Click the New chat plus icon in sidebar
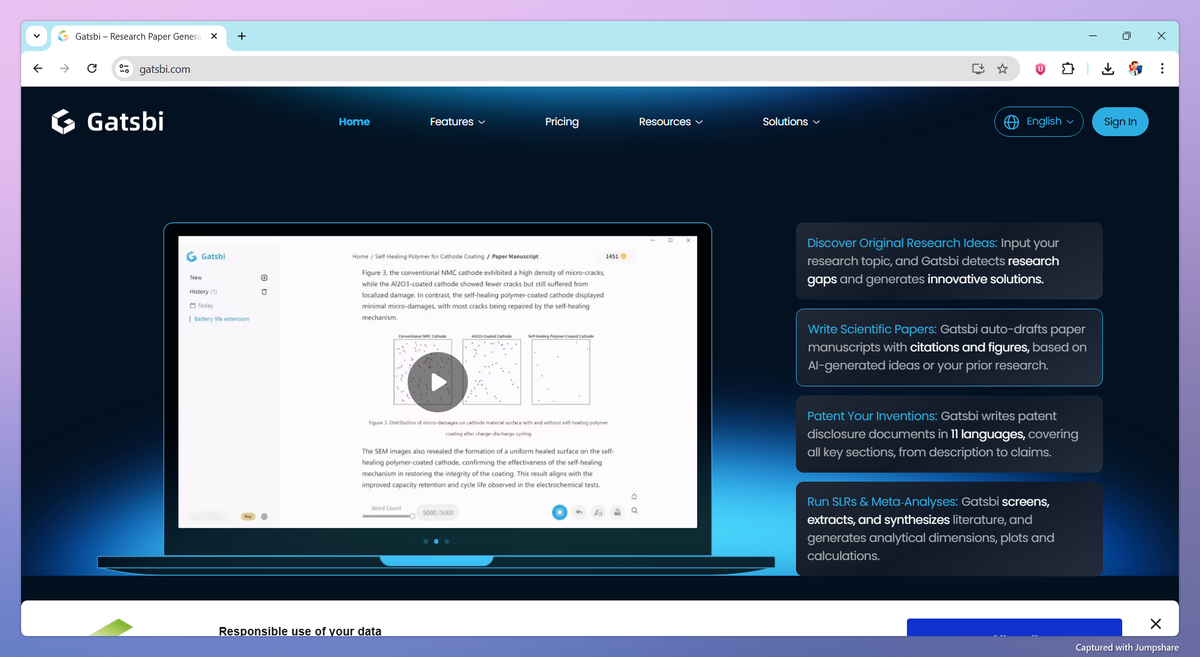 pyautogui.click(x=265, y=277)
